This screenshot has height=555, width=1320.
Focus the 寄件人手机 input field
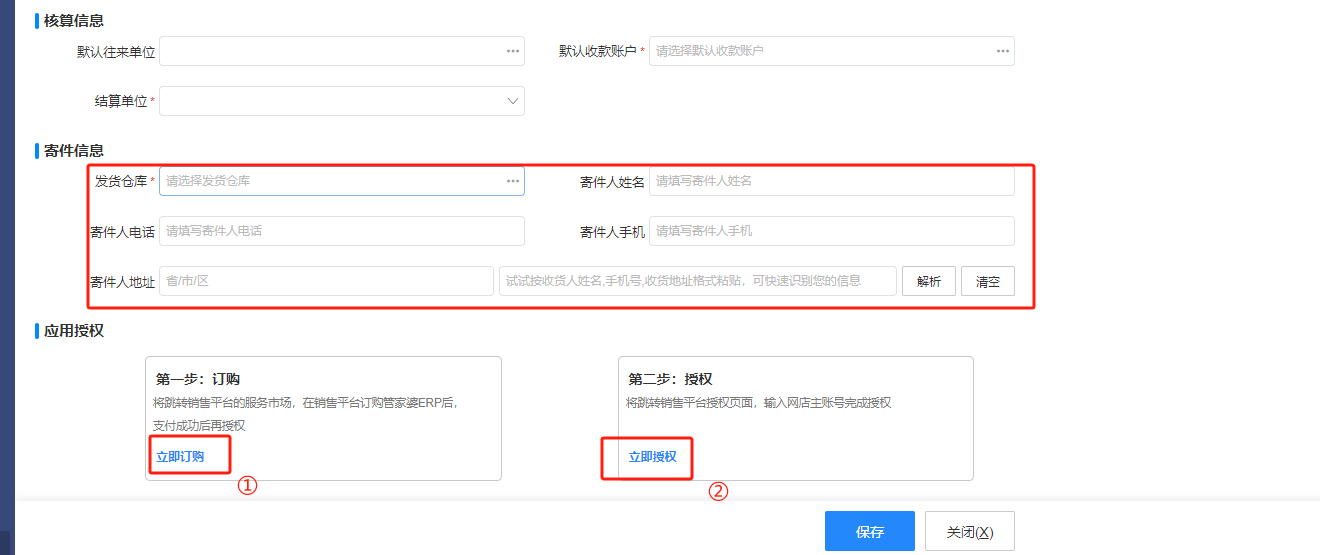pos(832,231)
